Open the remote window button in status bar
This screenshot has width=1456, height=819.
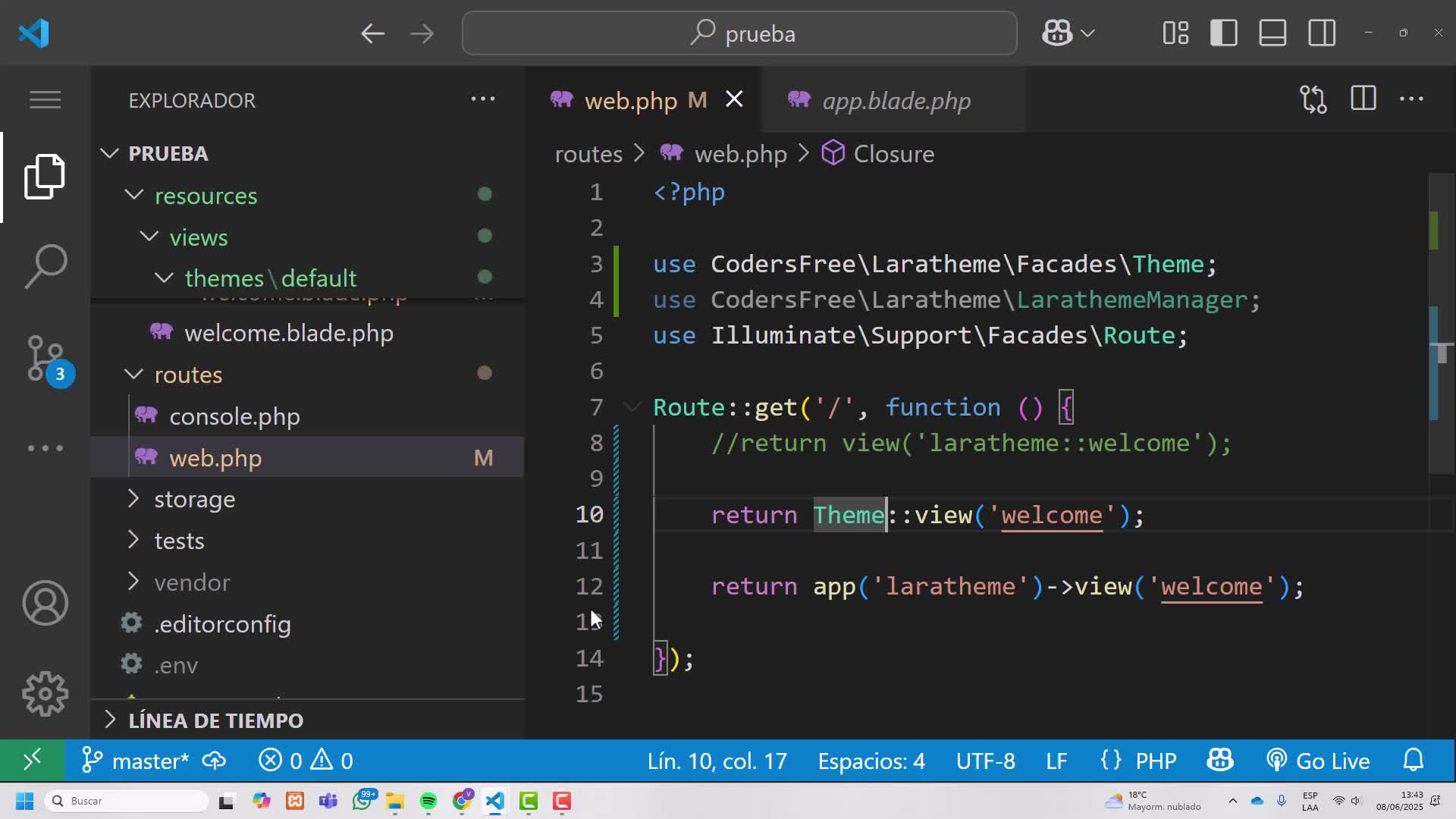[x=32, y=760]
